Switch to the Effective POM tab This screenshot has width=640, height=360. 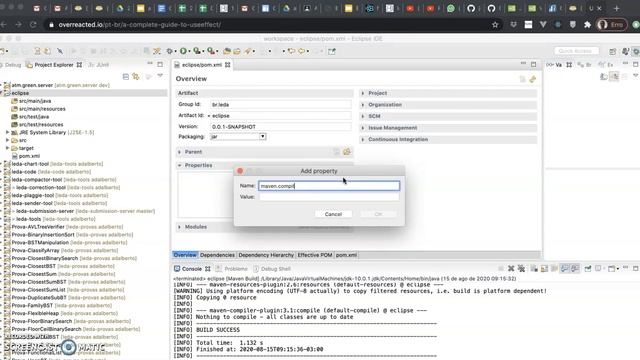(x=315, y=255)
